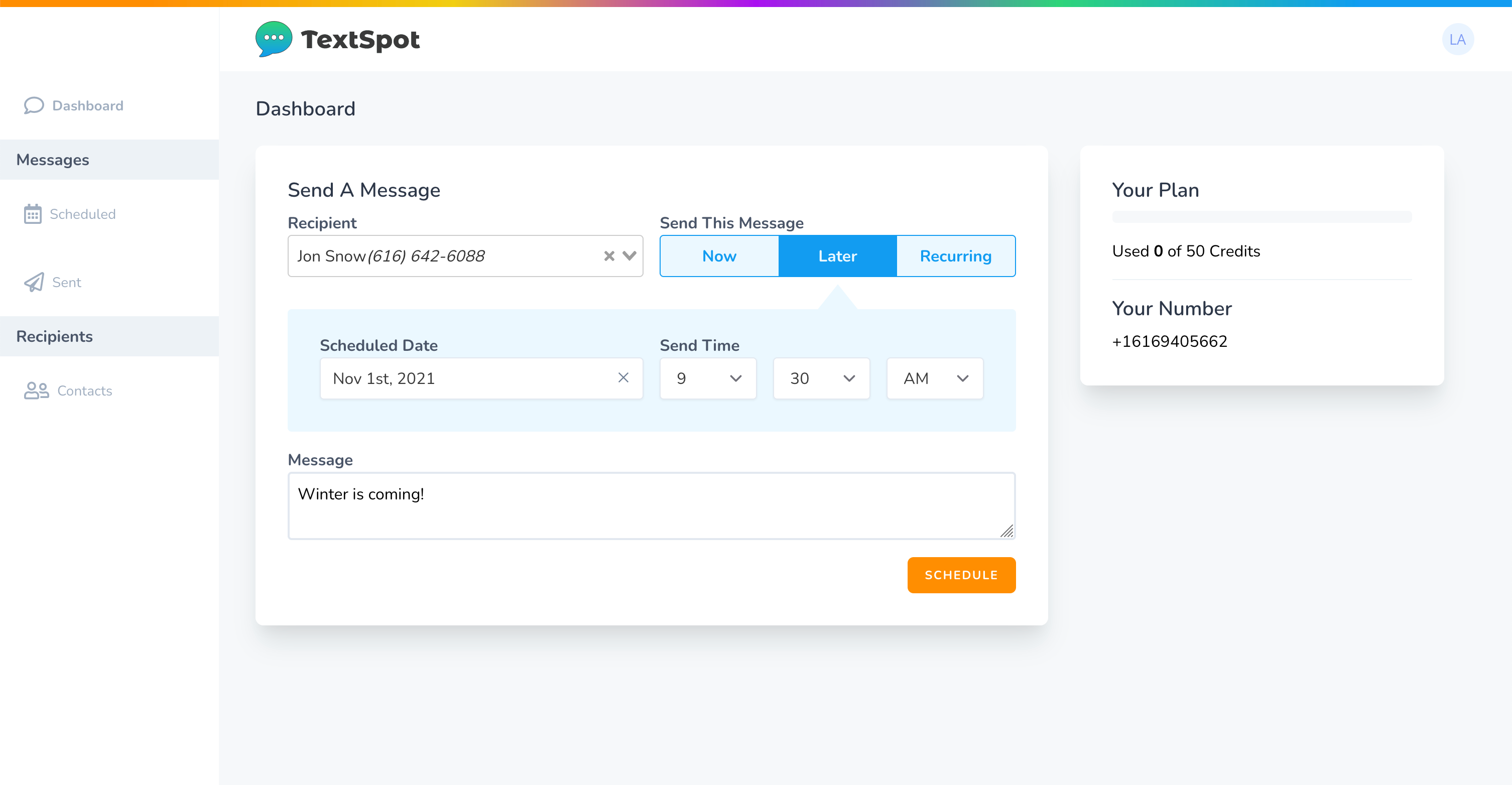
Task: Click the Sent messages icon
Action: 34,282
